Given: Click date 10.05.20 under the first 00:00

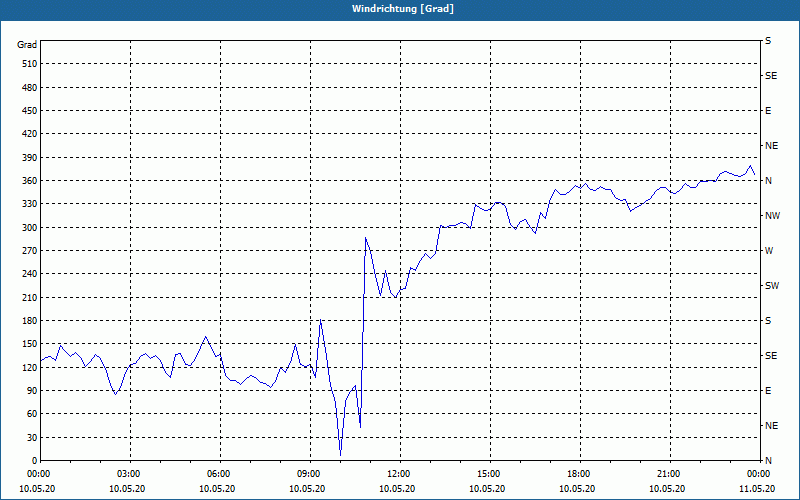Looking at the screenshot, I should (37, 489).
